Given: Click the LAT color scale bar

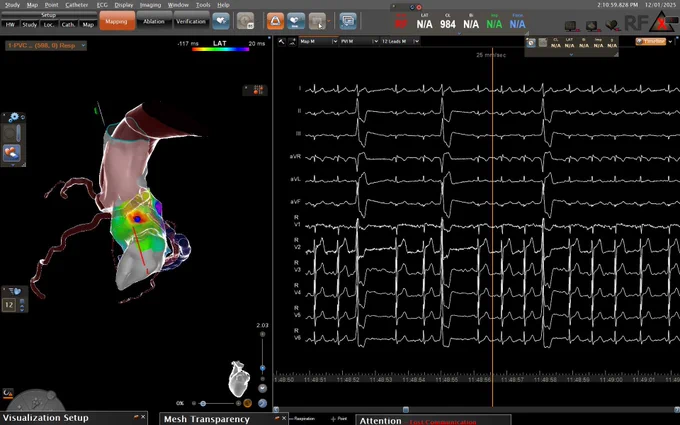Looking at the screenshot, I should click(220, 49).
